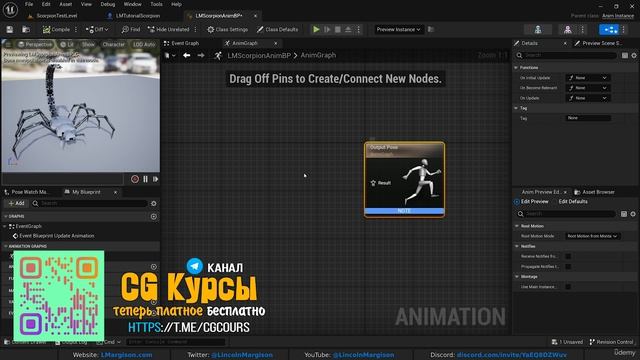Open the viewport Character menu
This screenshot has width=640, height=360.
[113, 44]
